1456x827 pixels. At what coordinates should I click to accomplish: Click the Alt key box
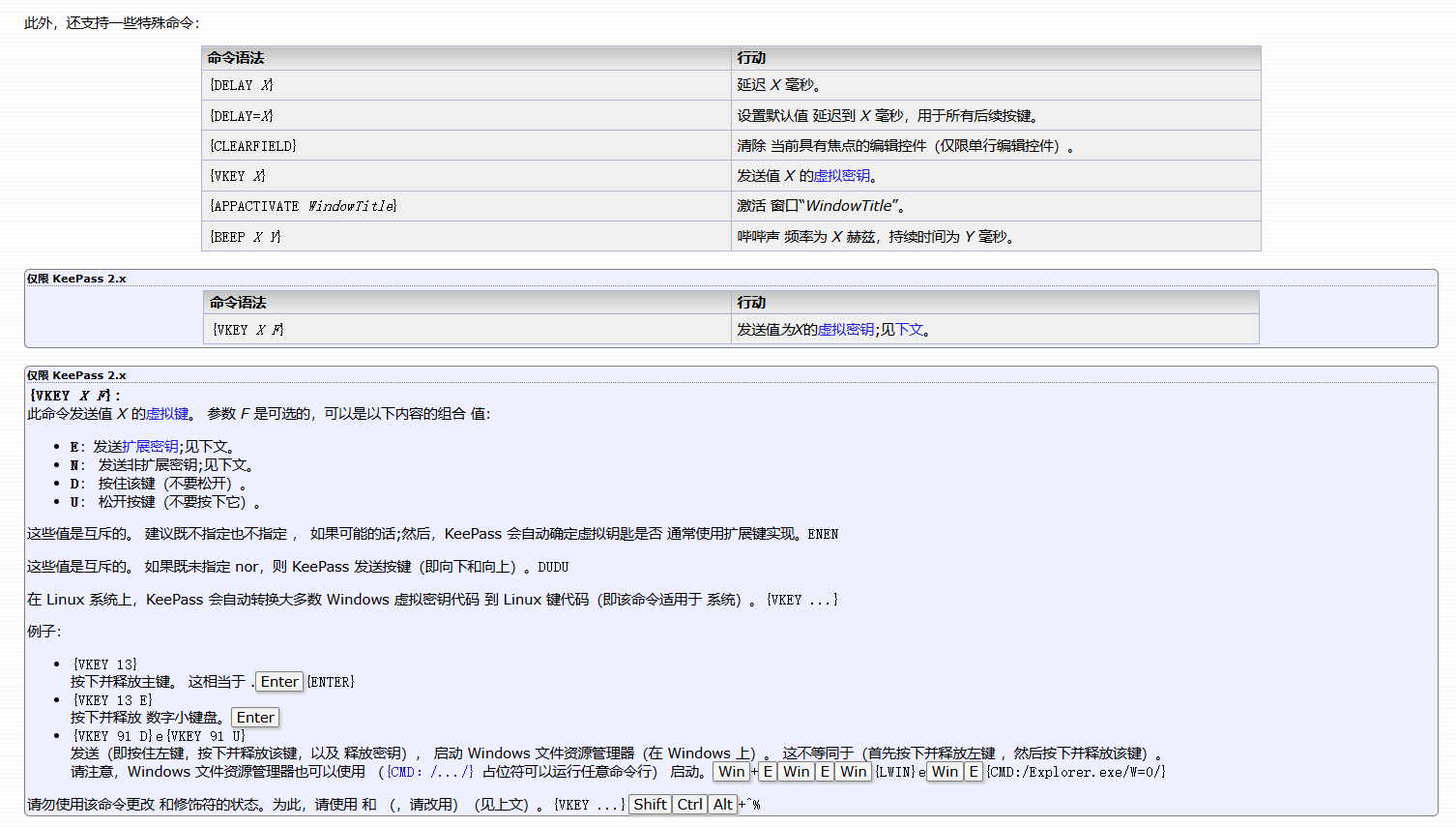click(722, 805)
